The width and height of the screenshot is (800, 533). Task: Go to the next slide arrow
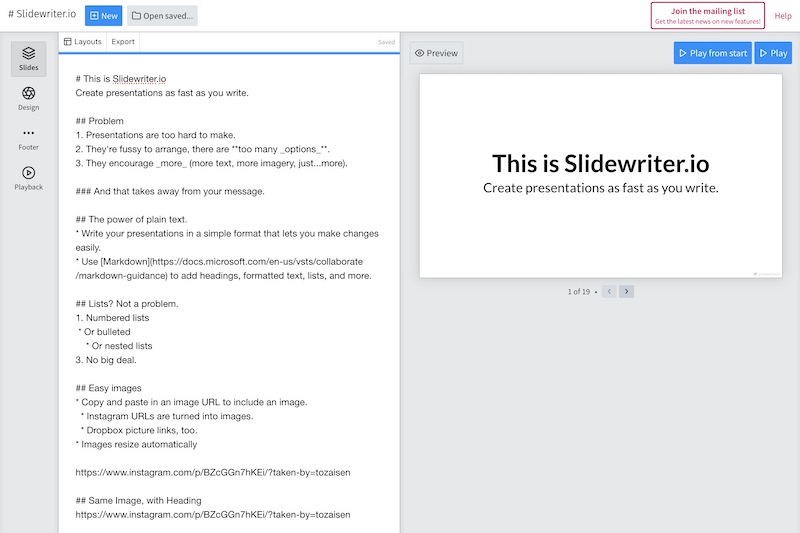(x=627, y=292)
